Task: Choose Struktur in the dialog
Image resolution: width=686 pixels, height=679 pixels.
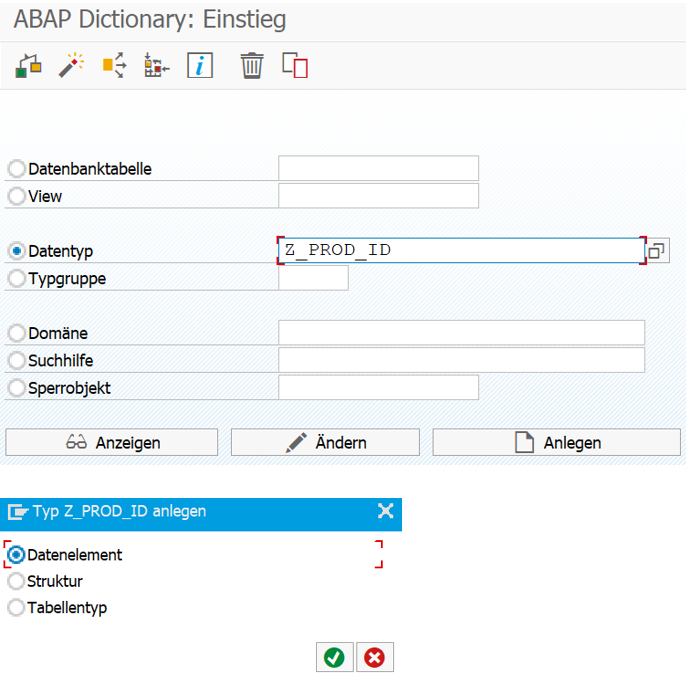Action: (16, 581)
